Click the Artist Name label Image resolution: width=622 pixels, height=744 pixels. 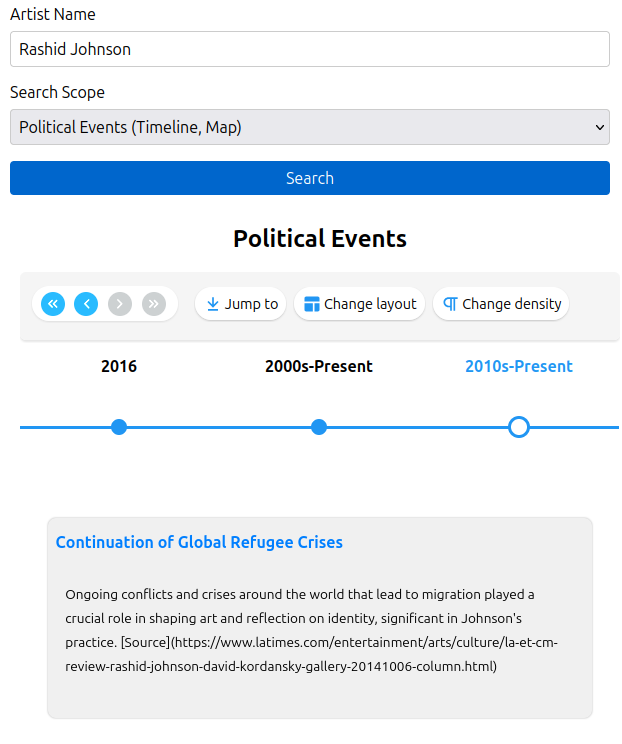53,15
